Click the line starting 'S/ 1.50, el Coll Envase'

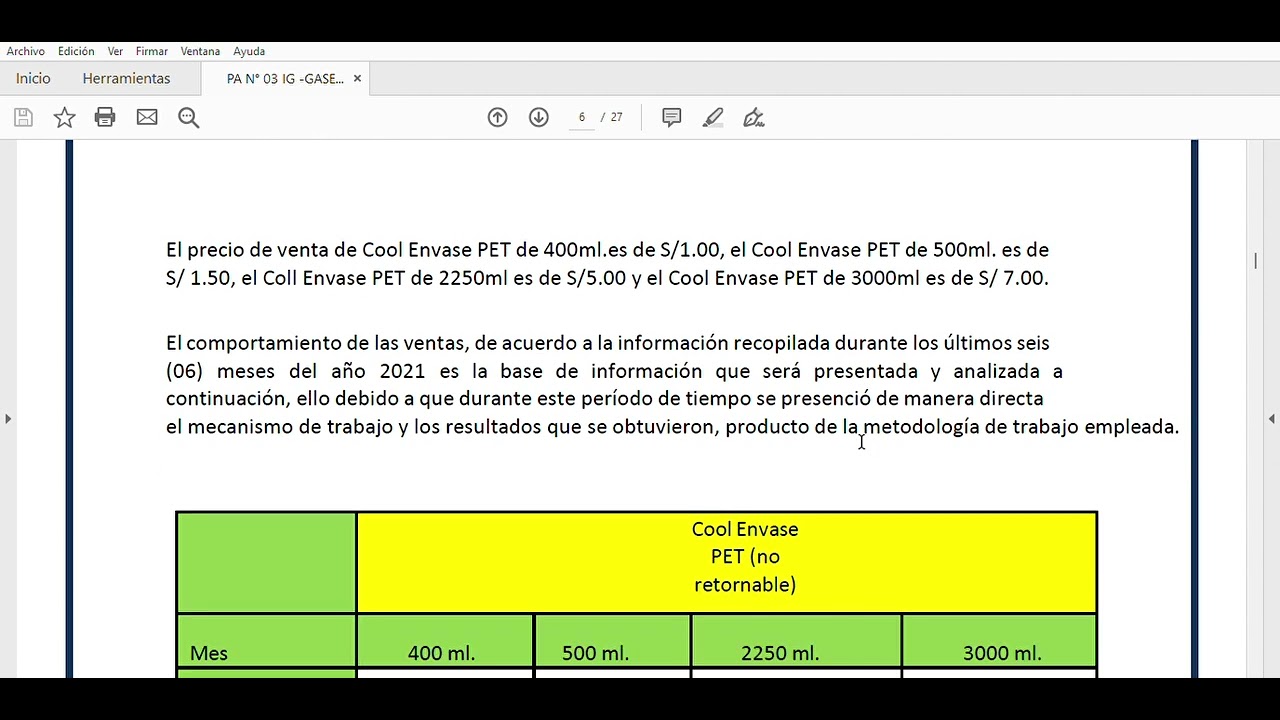pyautogui.click(x=607, y=278)
